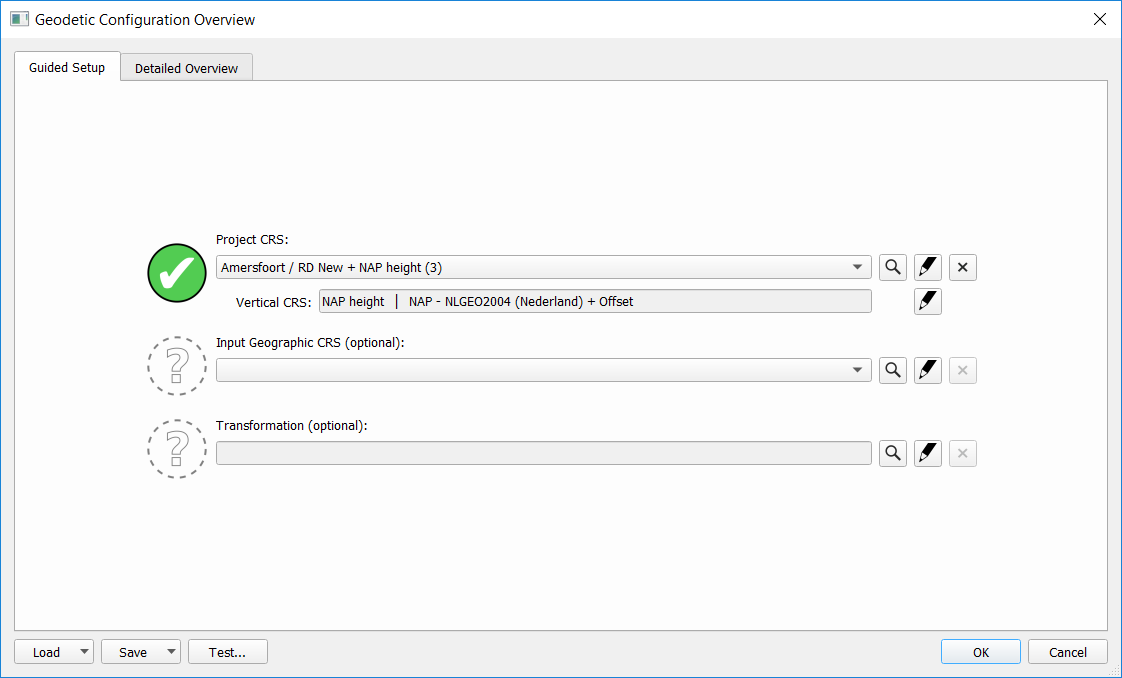This screenshot has height=678, width=1122.
Task: Open the Save button dropdown arrow
Action: pyautogui.click(x=171, y=652)
